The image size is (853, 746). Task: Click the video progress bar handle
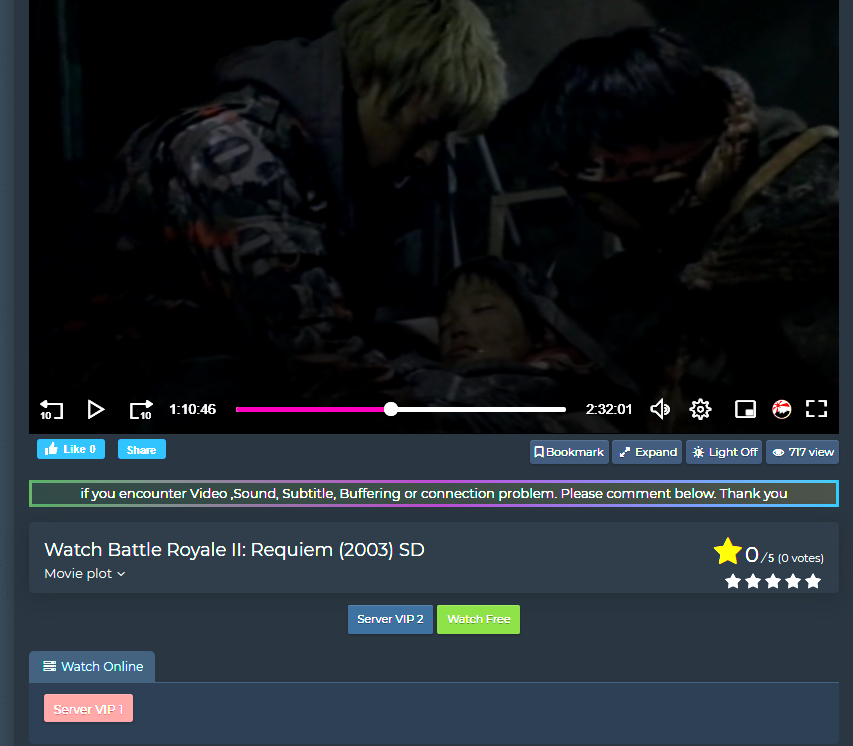(391, 409)
